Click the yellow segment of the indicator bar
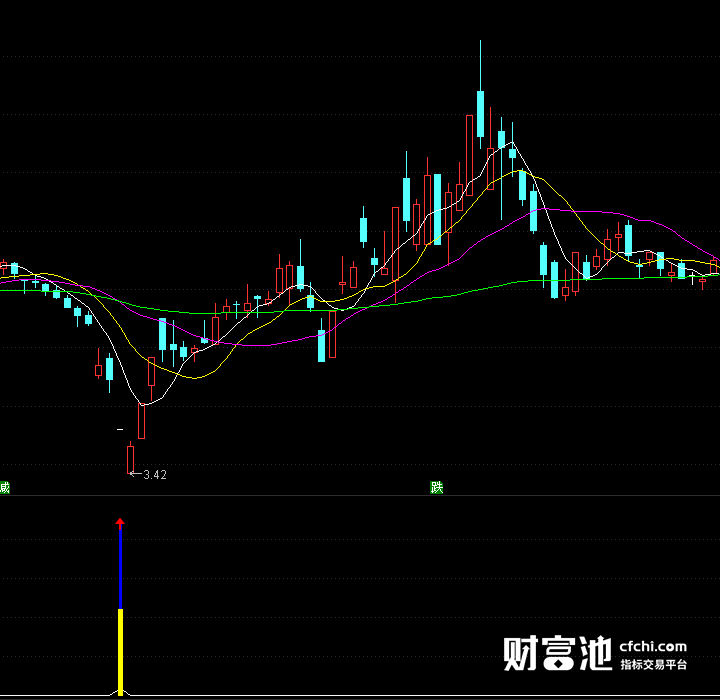The image size is (720, 700). (120, 652)
